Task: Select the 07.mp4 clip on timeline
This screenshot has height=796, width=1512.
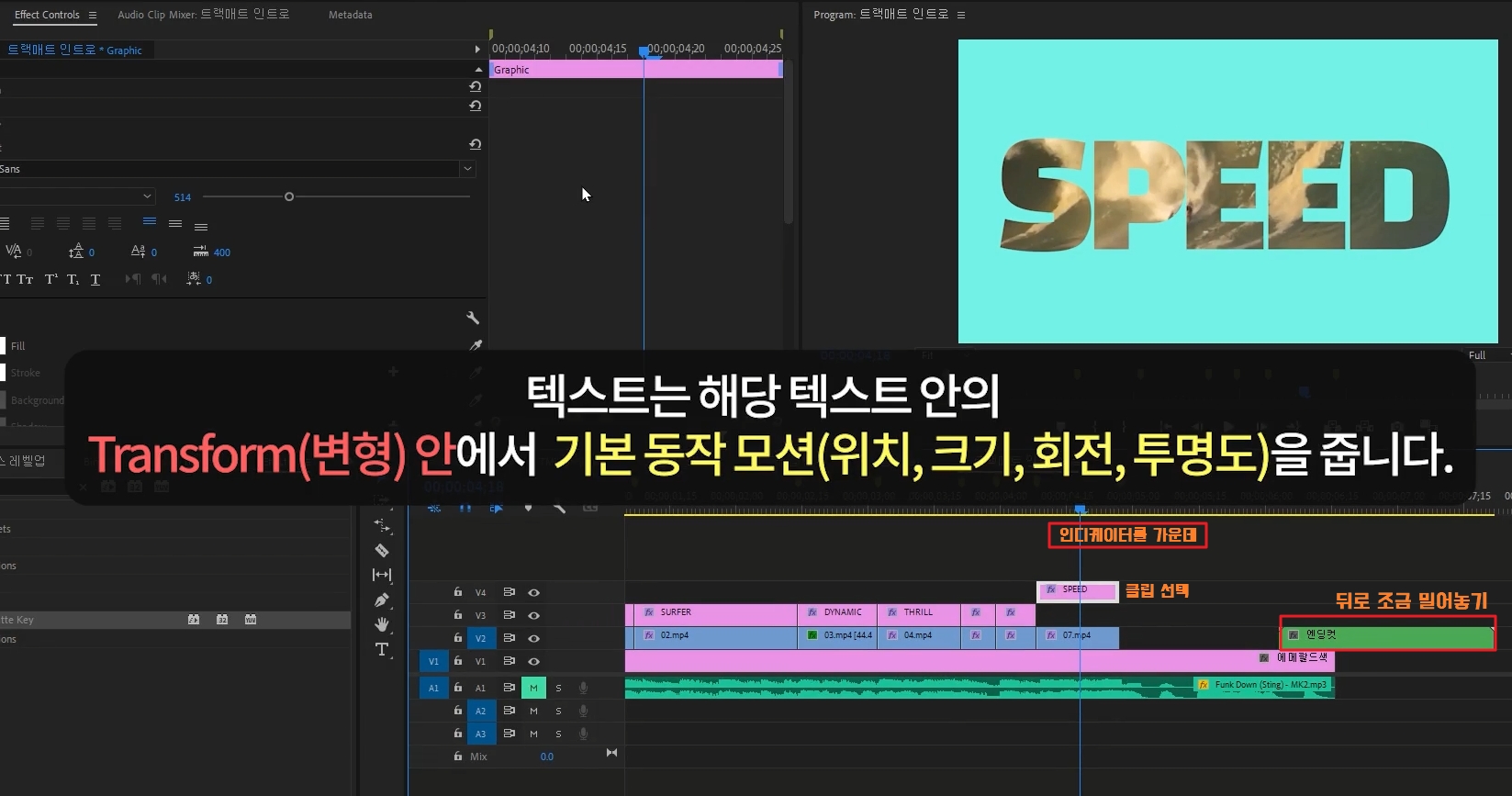Action: click(1078, 636)
